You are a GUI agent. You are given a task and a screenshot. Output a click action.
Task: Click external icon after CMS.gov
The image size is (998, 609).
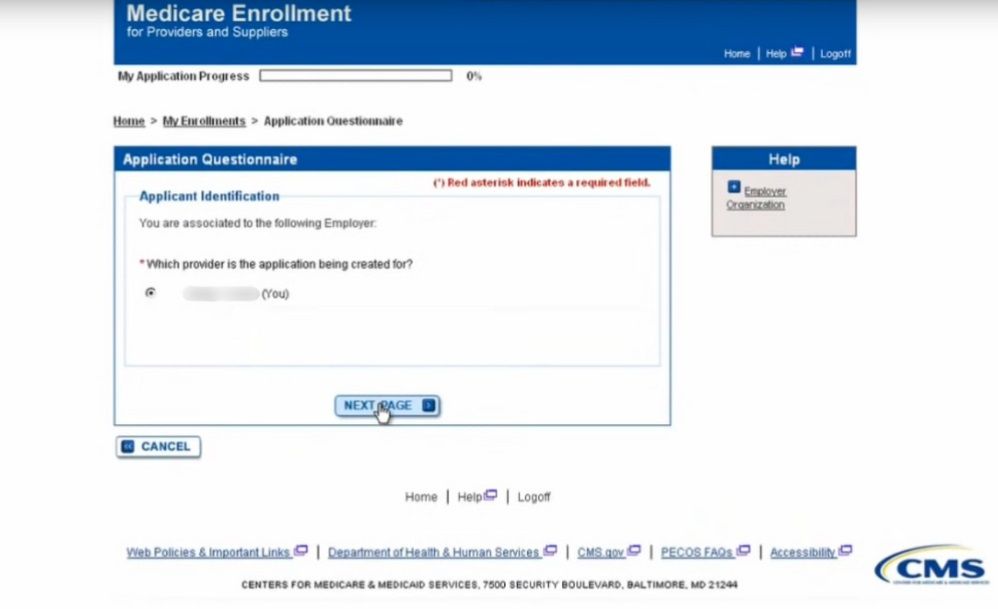pyautogui.click(x=634, y=550)
